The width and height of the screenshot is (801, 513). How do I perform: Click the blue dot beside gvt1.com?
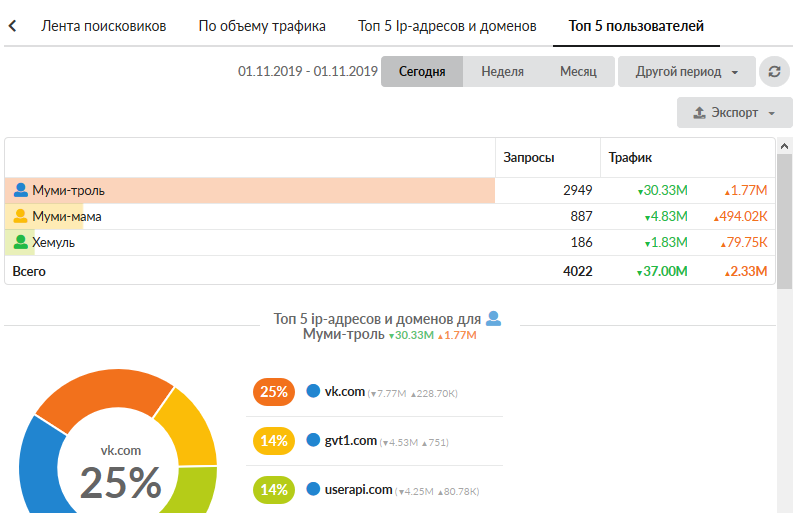coord(313,440)
